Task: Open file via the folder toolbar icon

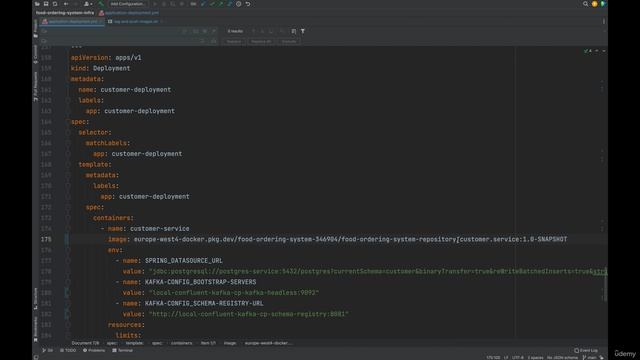Action: 37,4
